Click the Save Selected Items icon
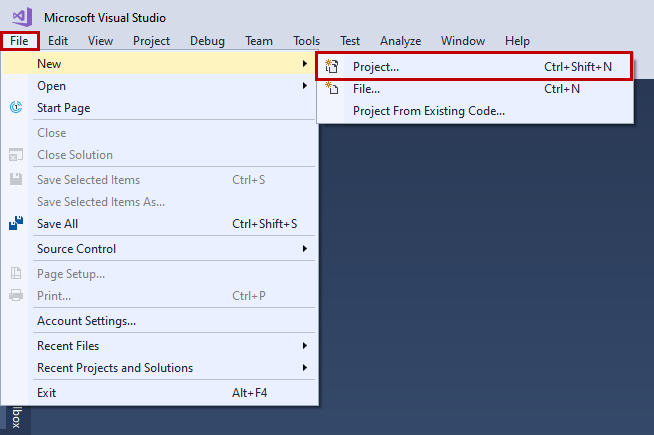The width and height of the screenshot is (654, 435). pos(16,180)
